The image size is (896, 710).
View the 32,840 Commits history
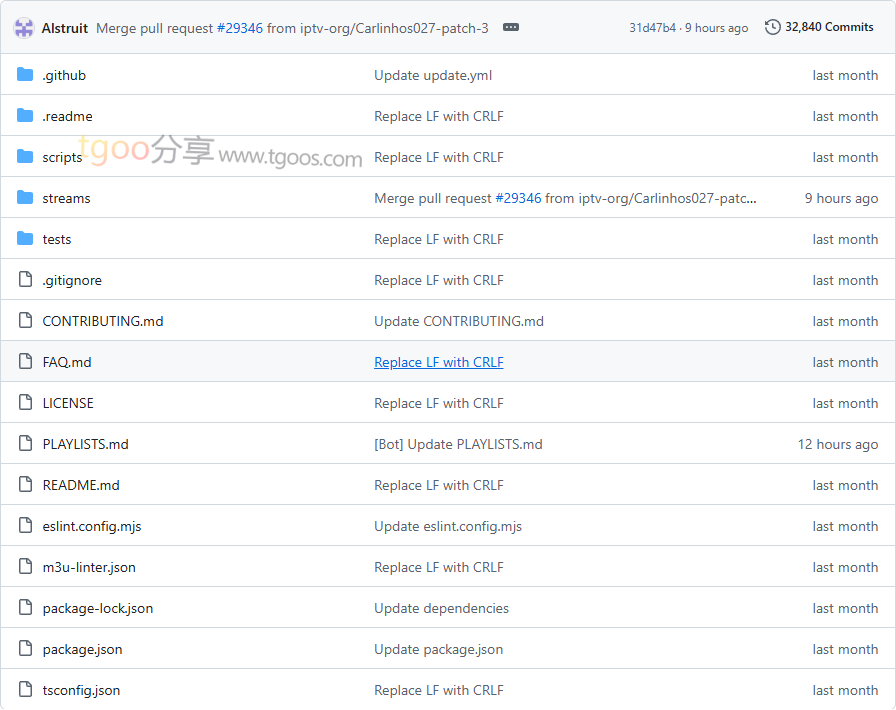pos(829,27)
